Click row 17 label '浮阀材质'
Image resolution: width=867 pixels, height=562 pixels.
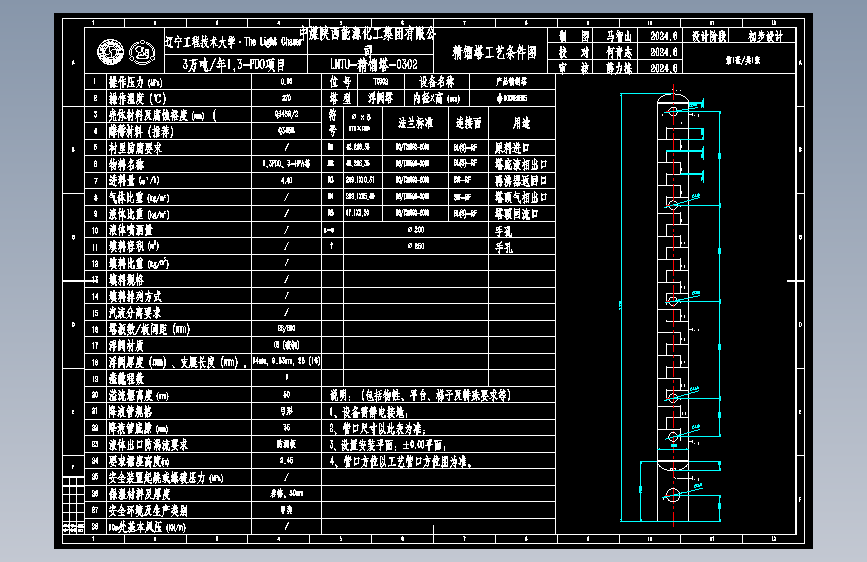tap(126, 346)
